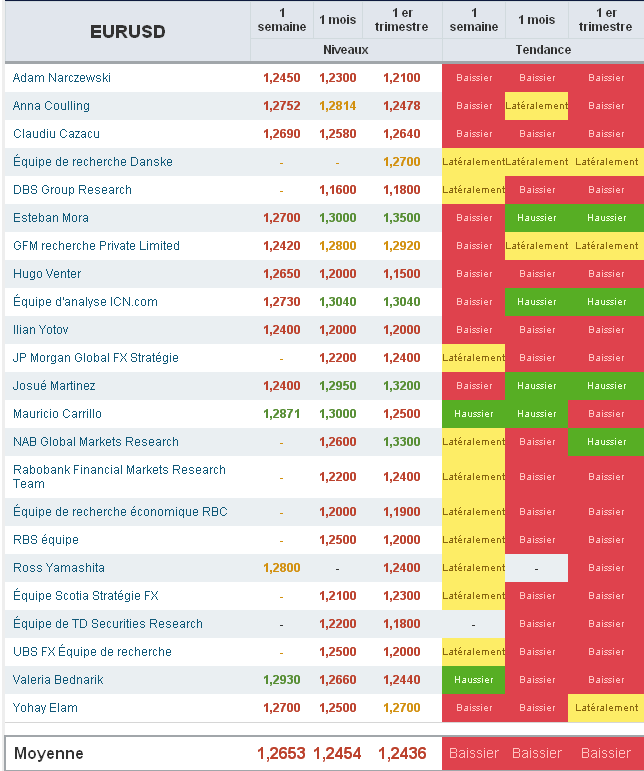Click Esteban Mora's Haussier monthly trend cell
The height and width of the screenshot is (771, 644).
536,218
